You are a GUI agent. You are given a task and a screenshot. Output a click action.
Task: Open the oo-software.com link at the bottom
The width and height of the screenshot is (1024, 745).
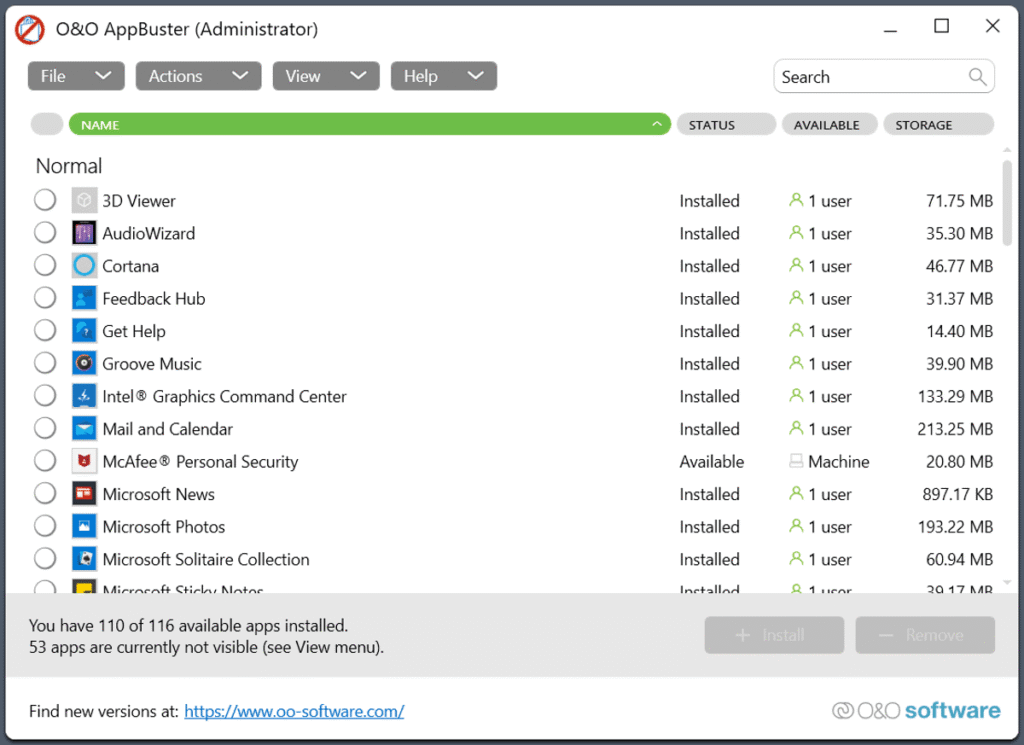pyautogui.click(x=294, y=711)
